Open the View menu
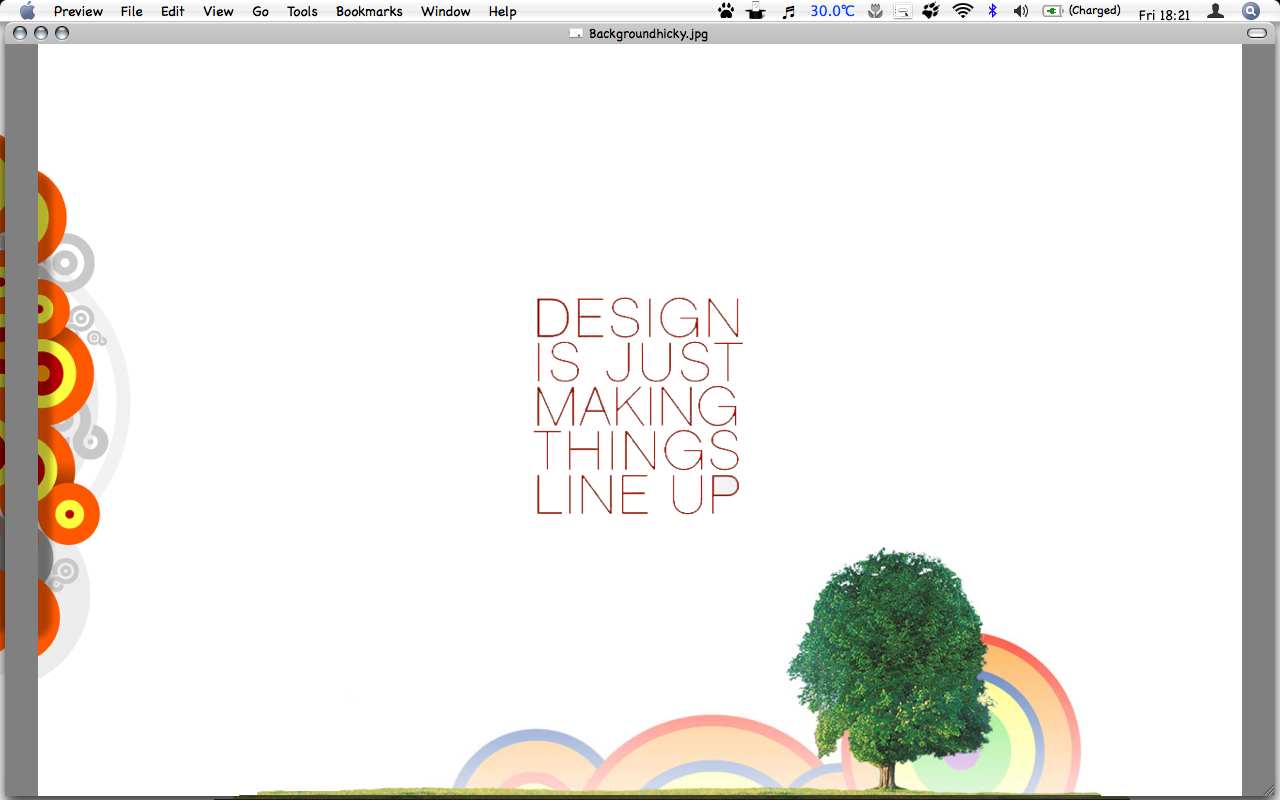The height and width of the screenshot is (800, 1280). (218, 11)
